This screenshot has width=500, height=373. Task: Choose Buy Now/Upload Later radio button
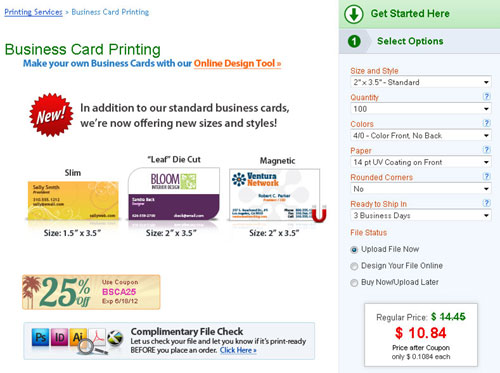[x=354, y=283]
